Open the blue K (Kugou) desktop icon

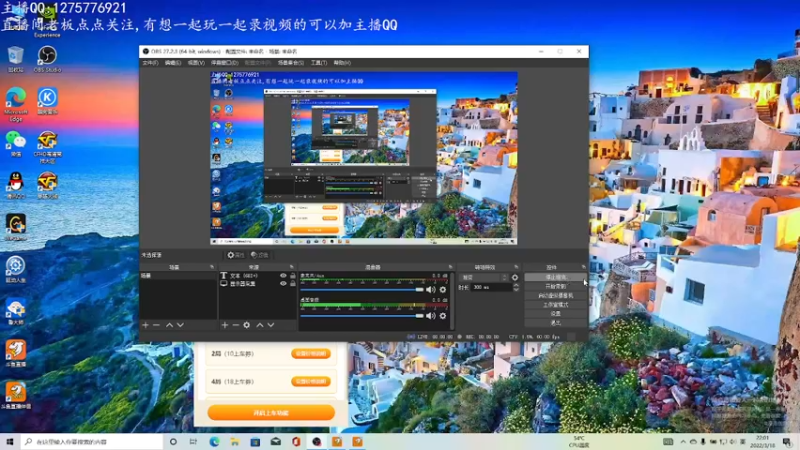pos(47,101)
